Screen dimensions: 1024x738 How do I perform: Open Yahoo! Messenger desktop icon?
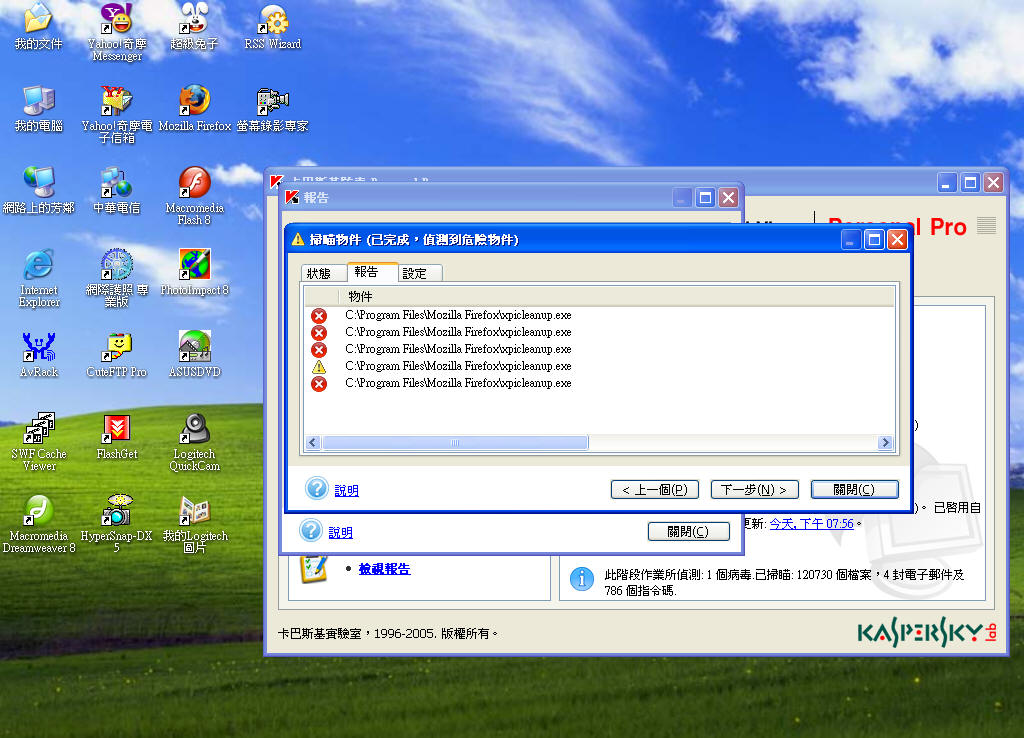(117, 19)
